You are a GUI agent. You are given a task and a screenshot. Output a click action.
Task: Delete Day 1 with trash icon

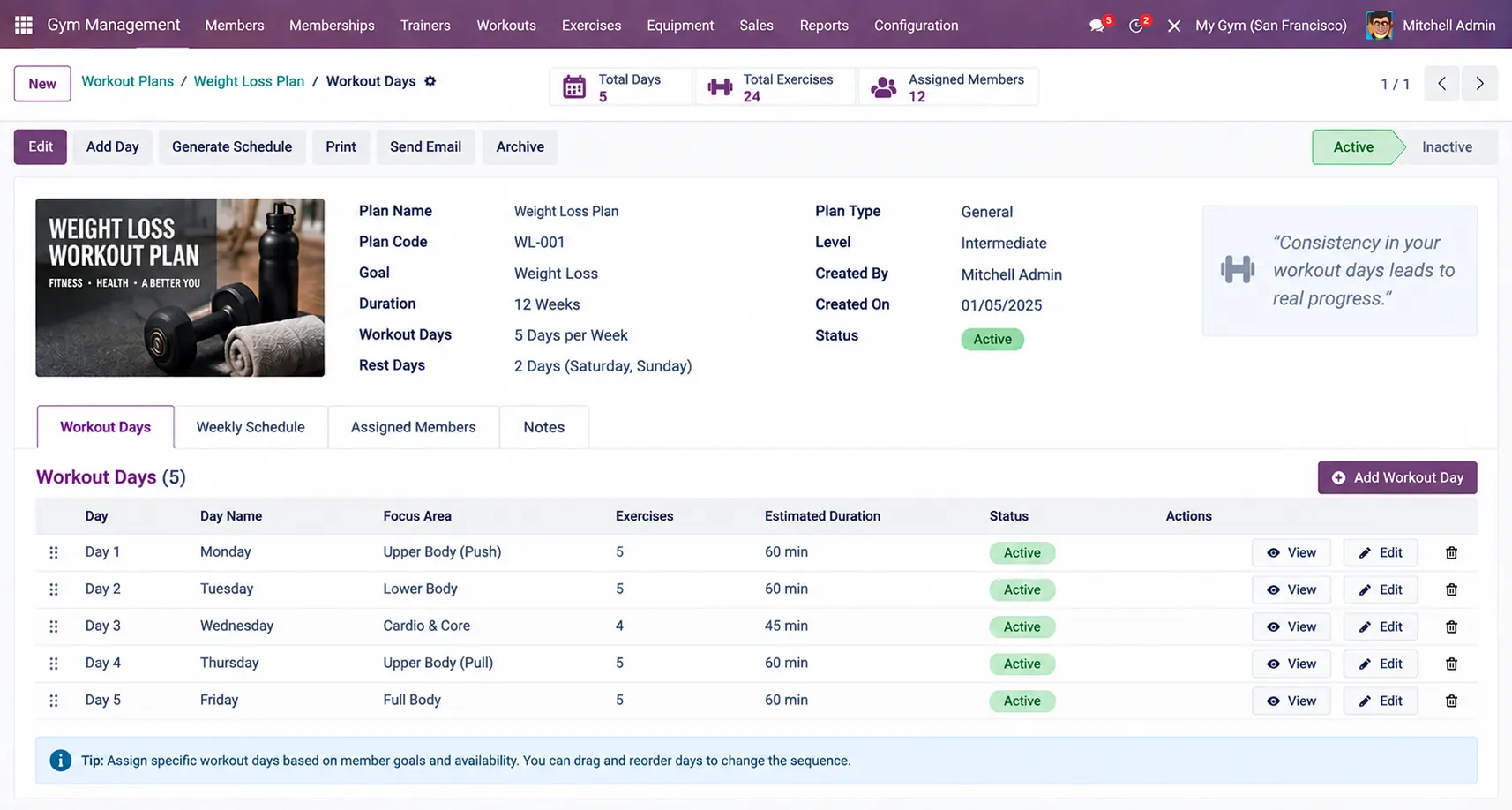coord(1451,552)
